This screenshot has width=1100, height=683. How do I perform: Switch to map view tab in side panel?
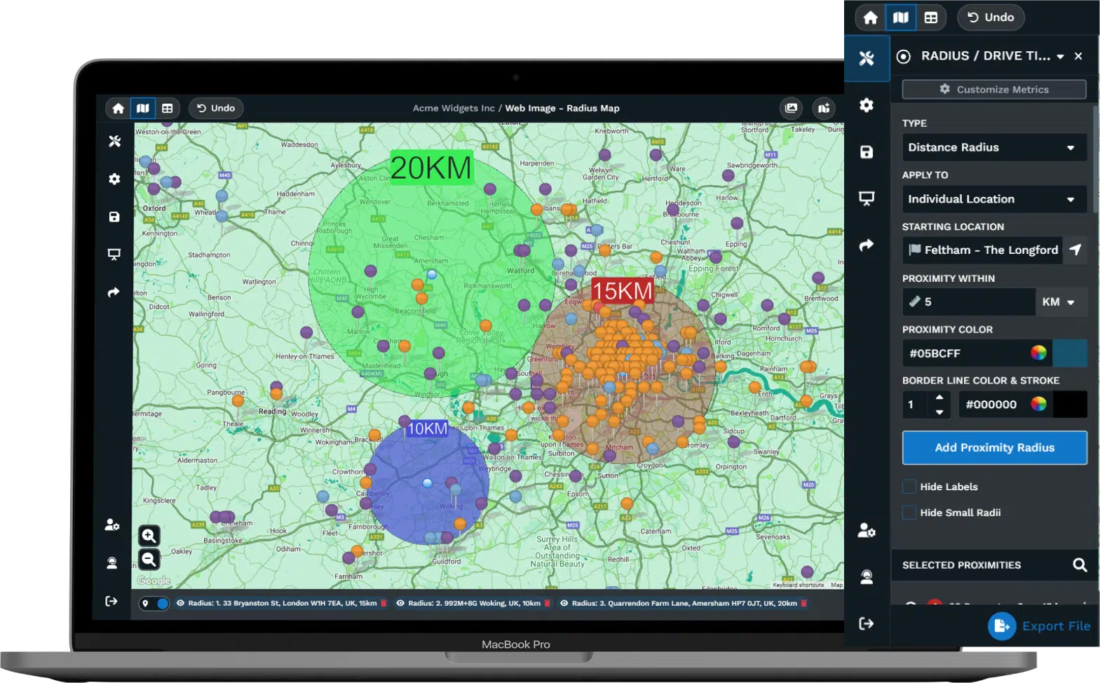click(901, 17)
